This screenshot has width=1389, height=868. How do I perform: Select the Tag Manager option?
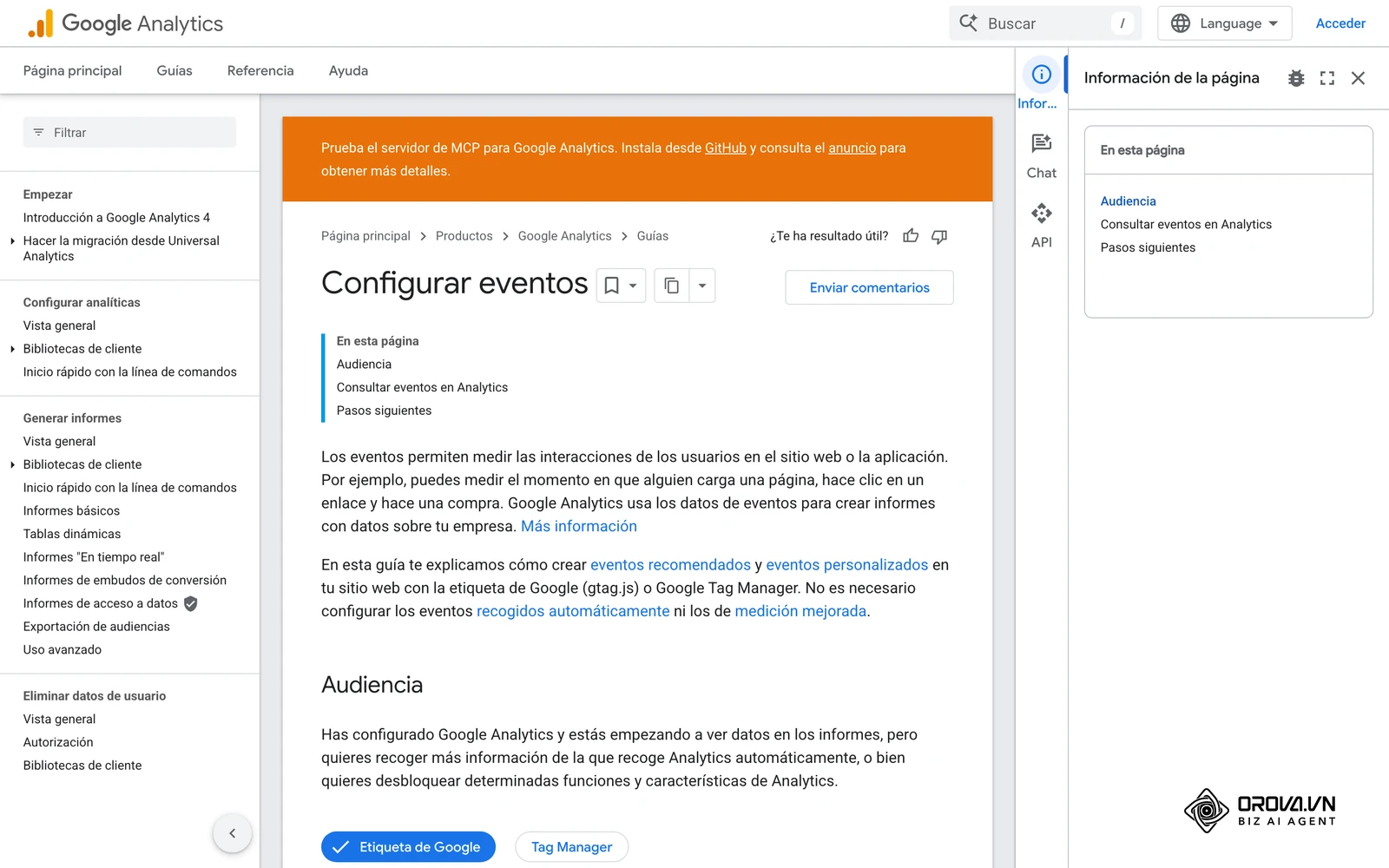571,847
